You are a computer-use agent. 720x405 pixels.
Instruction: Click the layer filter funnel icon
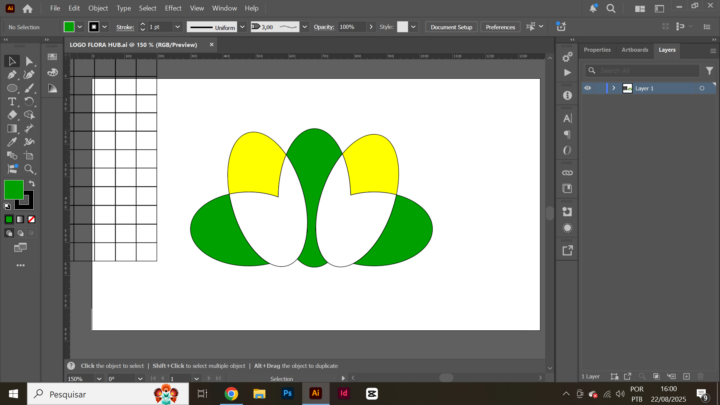click(710, 71)
